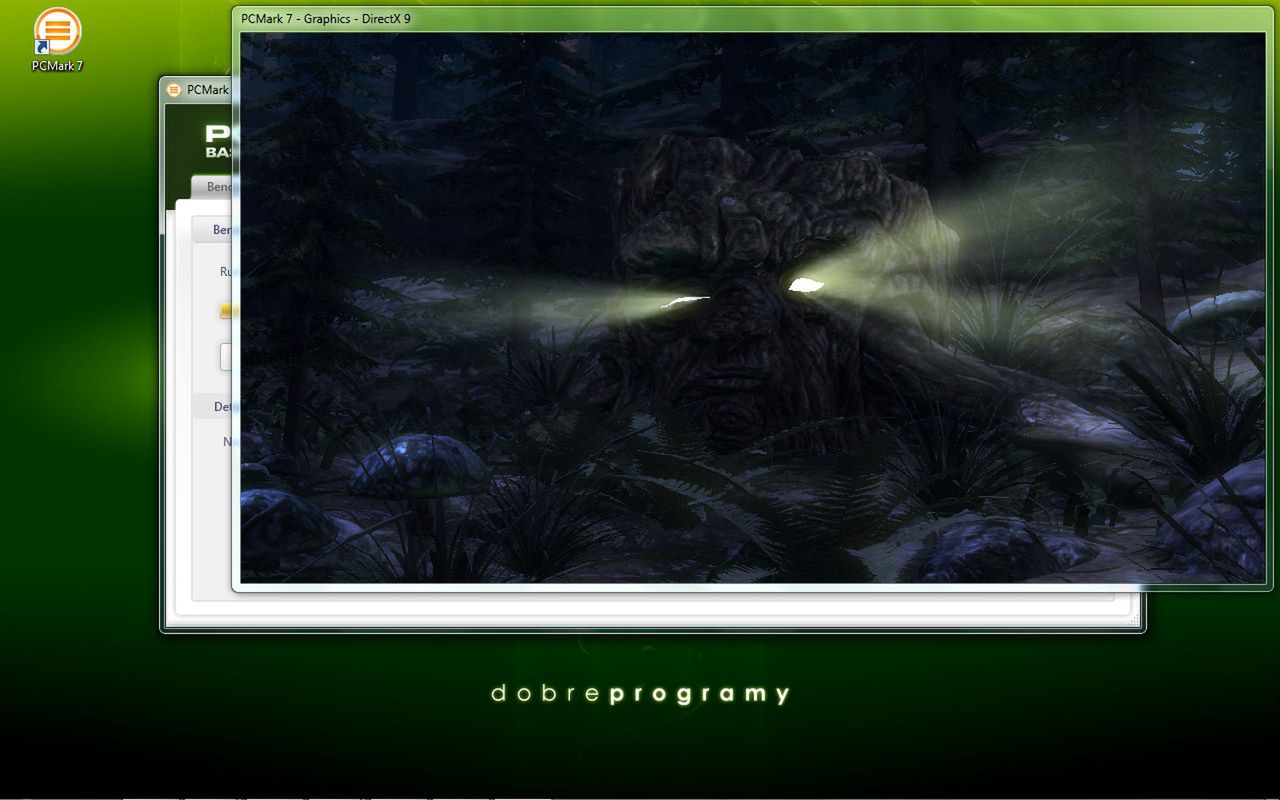Click the PCMark 7 label under desktop icon
Image resolution: width=1280 pixels, height=800 pixels.
point(57,66)
